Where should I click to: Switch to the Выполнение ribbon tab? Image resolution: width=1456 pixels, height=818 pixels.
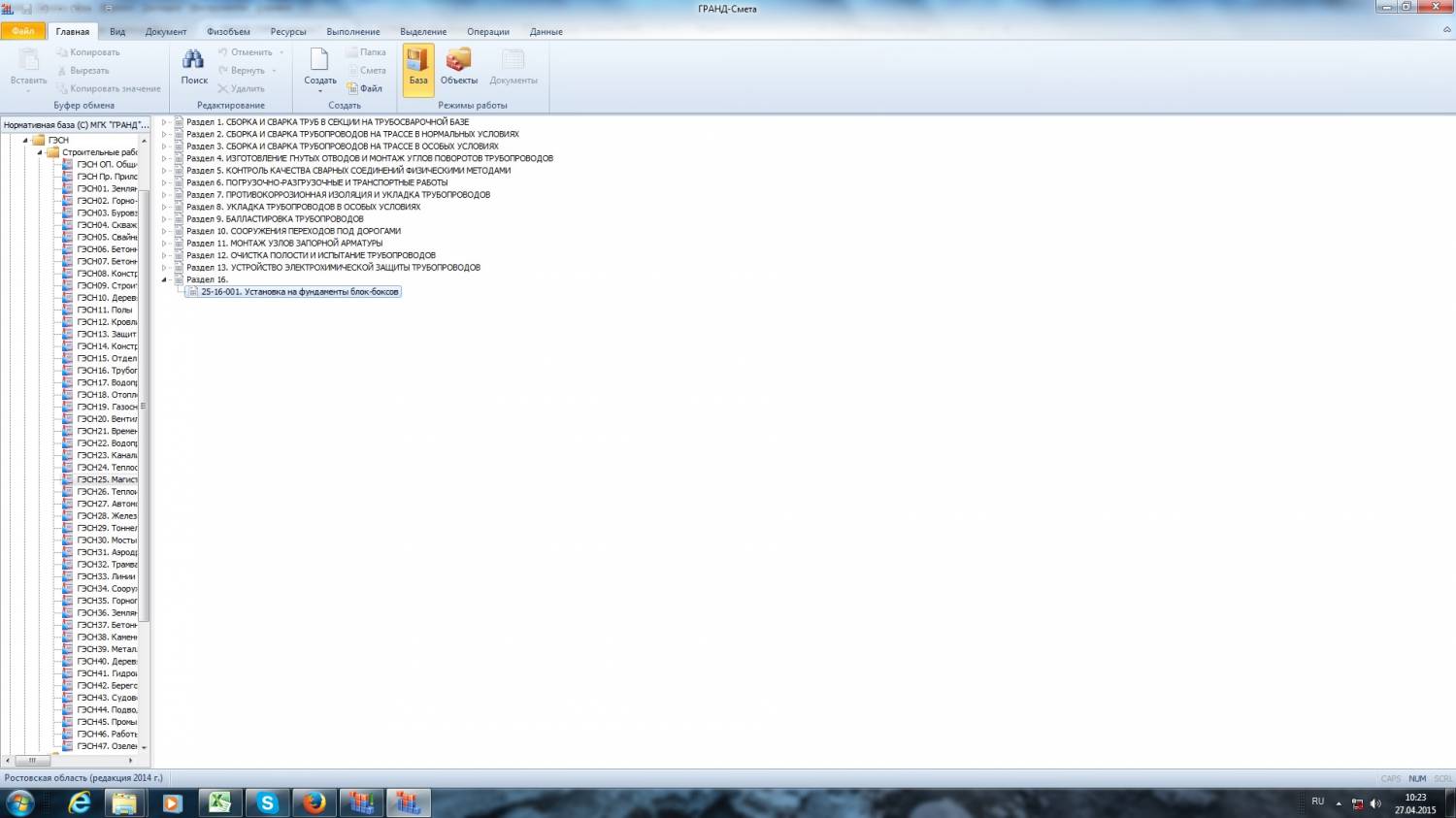click(353, 32)
